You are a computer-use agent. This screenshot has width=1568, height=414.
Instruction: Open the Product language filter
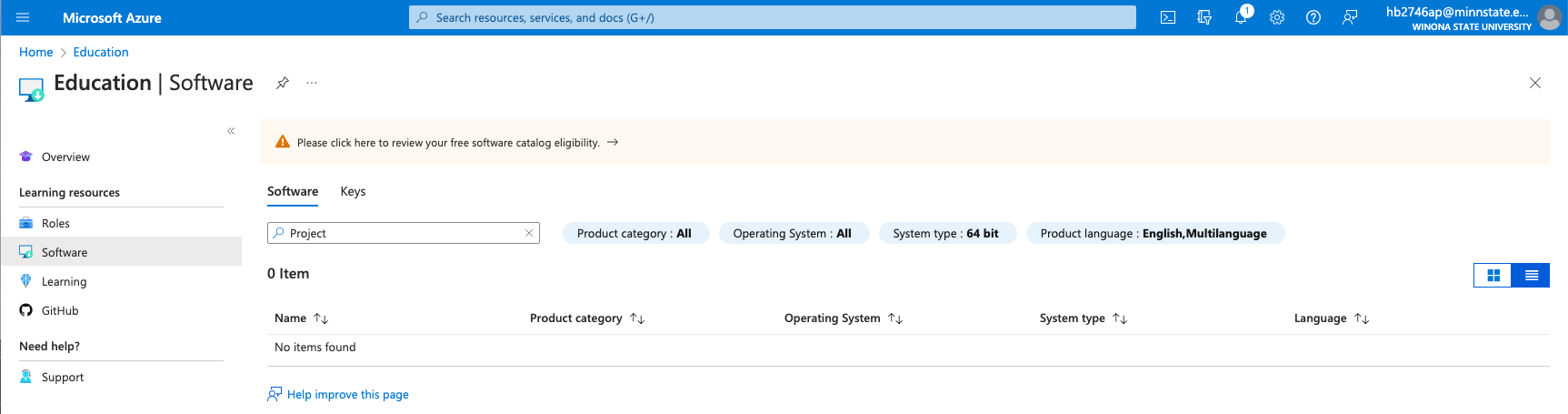[1154, 233]
